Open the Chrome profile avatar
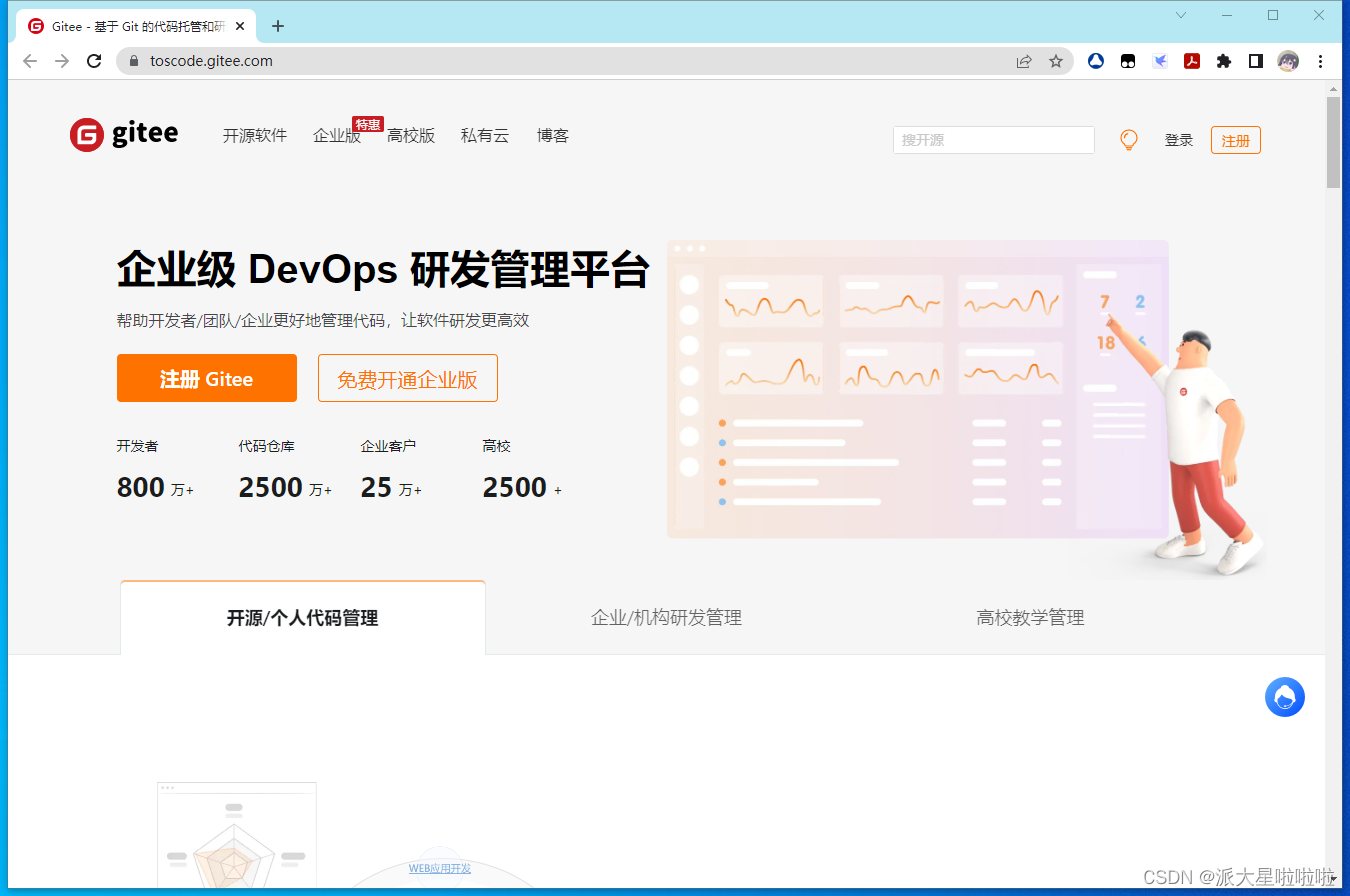1350x896 pixels. pyautogui.click(x=1288, y=61)
